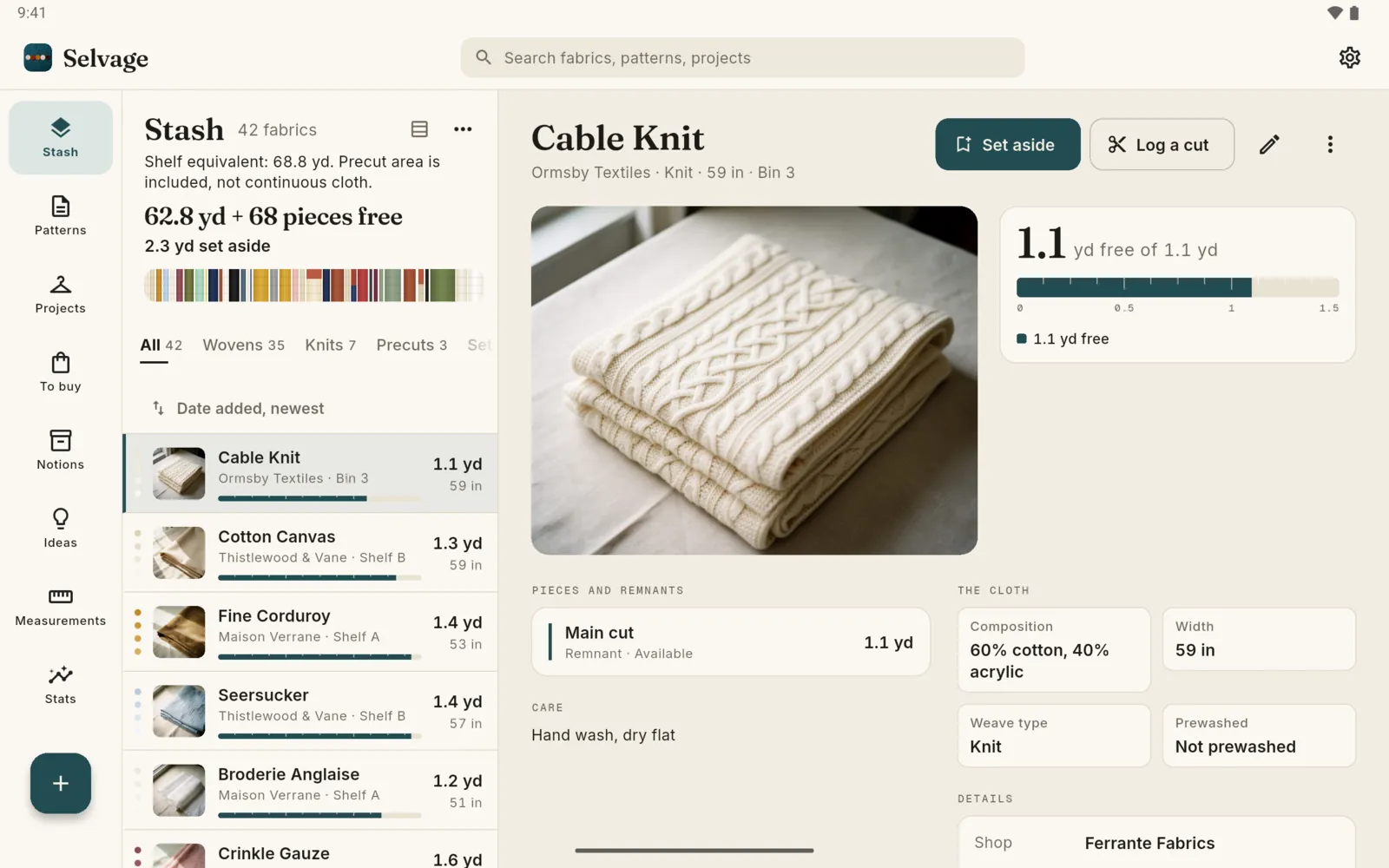Image resolution: width=1389 pixels, height=868 pixels.
Task: Open the Stash section in sidebar
Action: pyautogui.click(x=60, y=138)
